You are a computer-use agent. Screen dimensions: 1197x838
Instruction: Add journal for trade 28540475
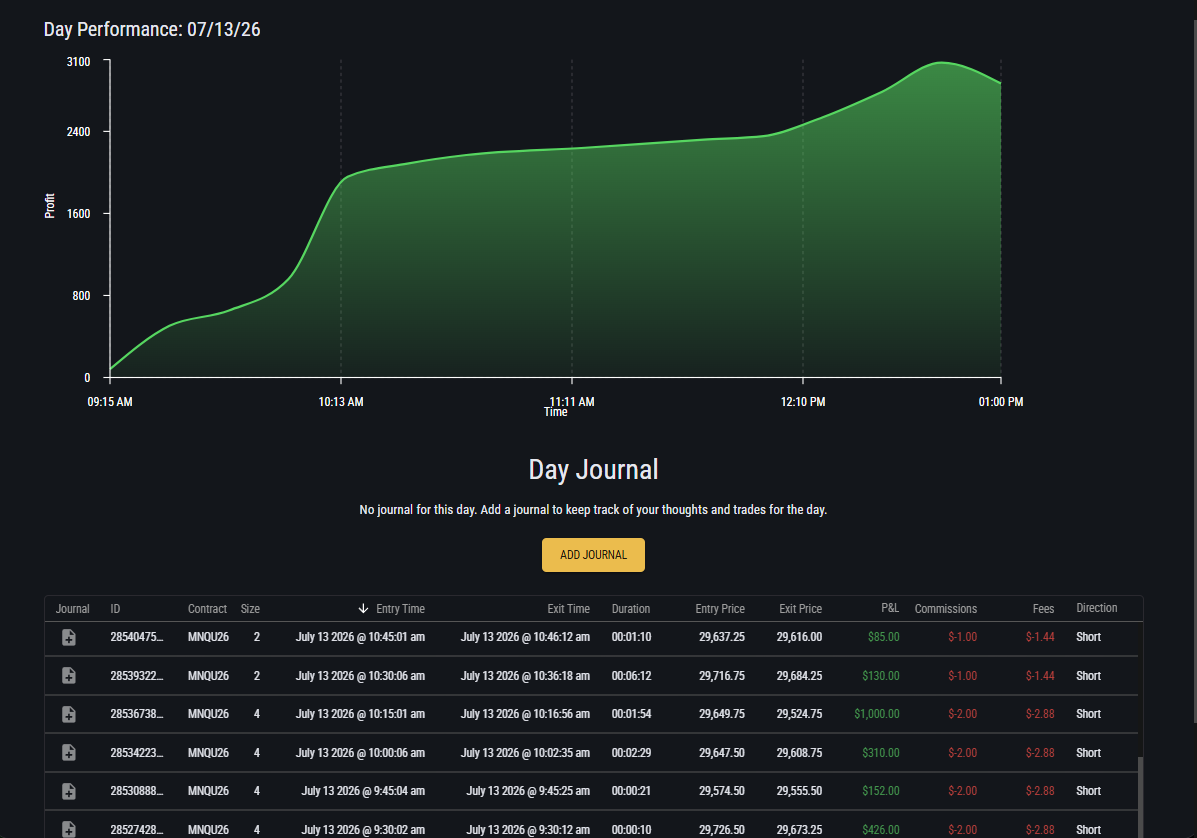pyautogui.click(x=69, y=637)
